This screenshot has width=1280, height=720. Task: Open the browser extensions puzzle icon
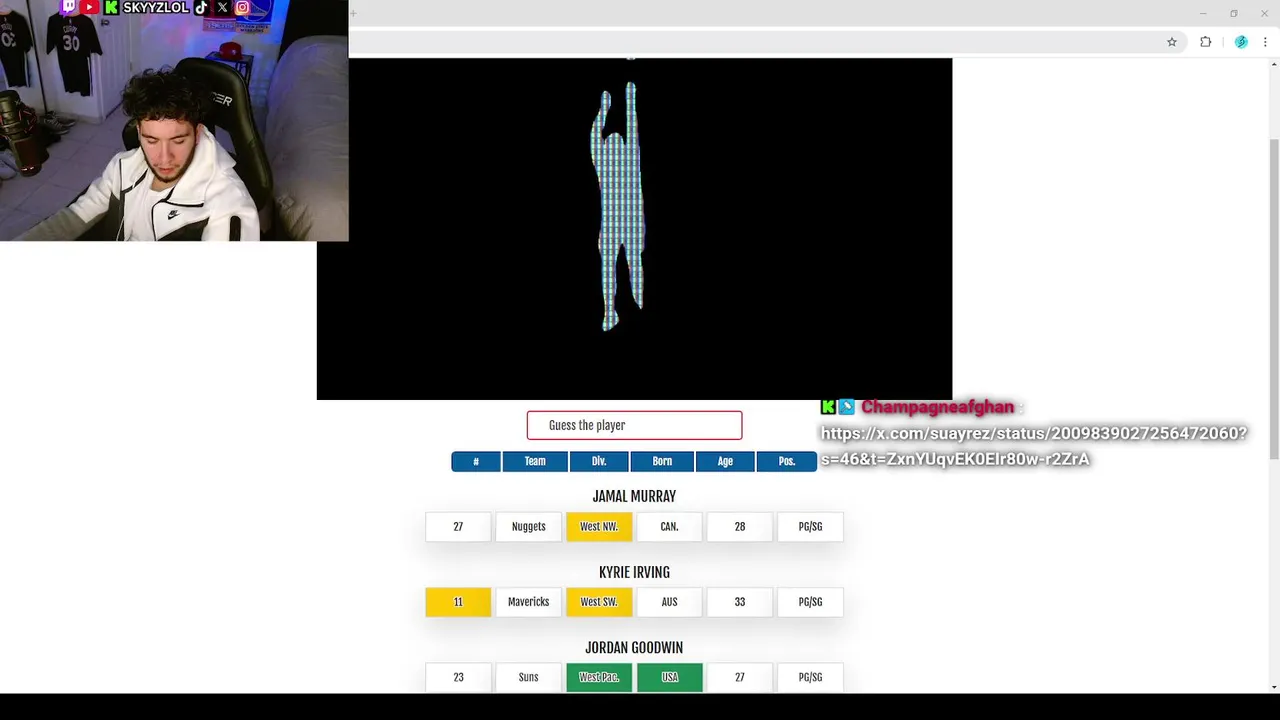[x=1205, y=42]
